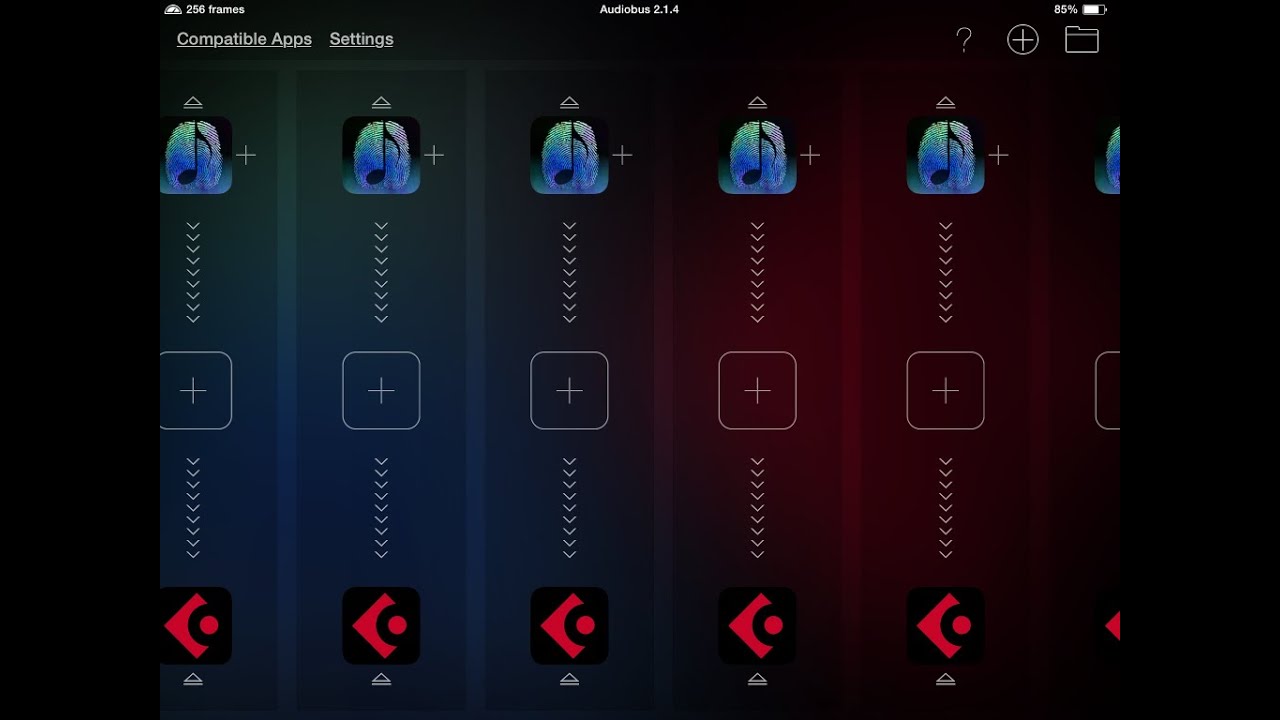Add effect in third pipeline's empty slot
Screen dimensions: 1280x720
pyautogui.click(x=569, y=390)
